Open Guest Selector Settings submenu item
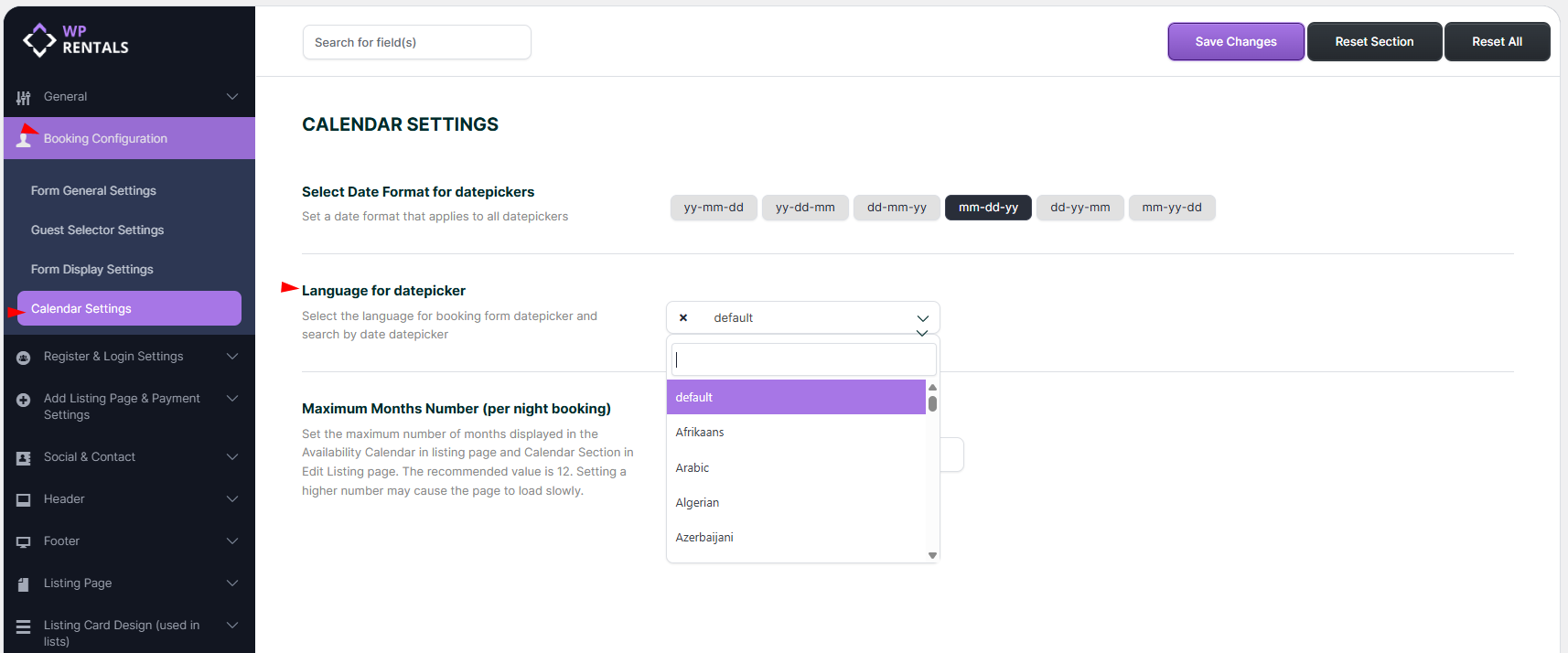Screen dimensions: 1568x653 (97, 230)
